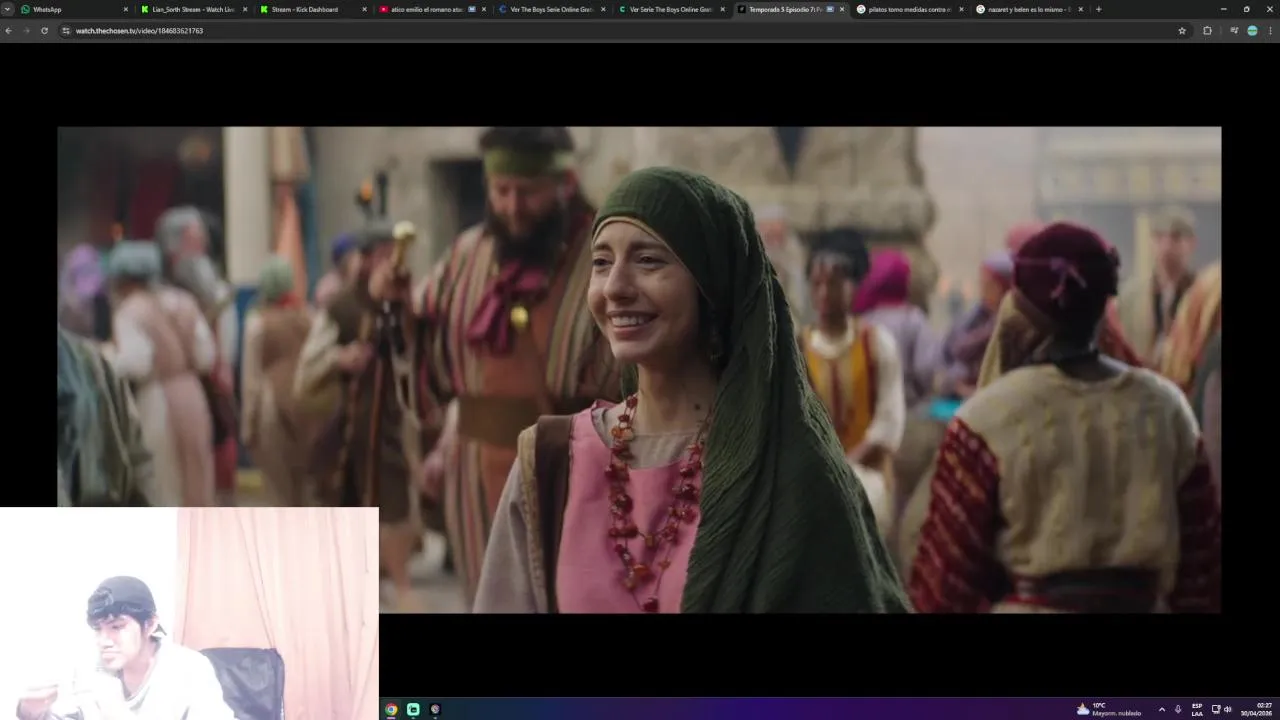Switch to the Stream - Kick Dashboard tab
Viewport: 1280px width, 720px height.
coord(313,9)
